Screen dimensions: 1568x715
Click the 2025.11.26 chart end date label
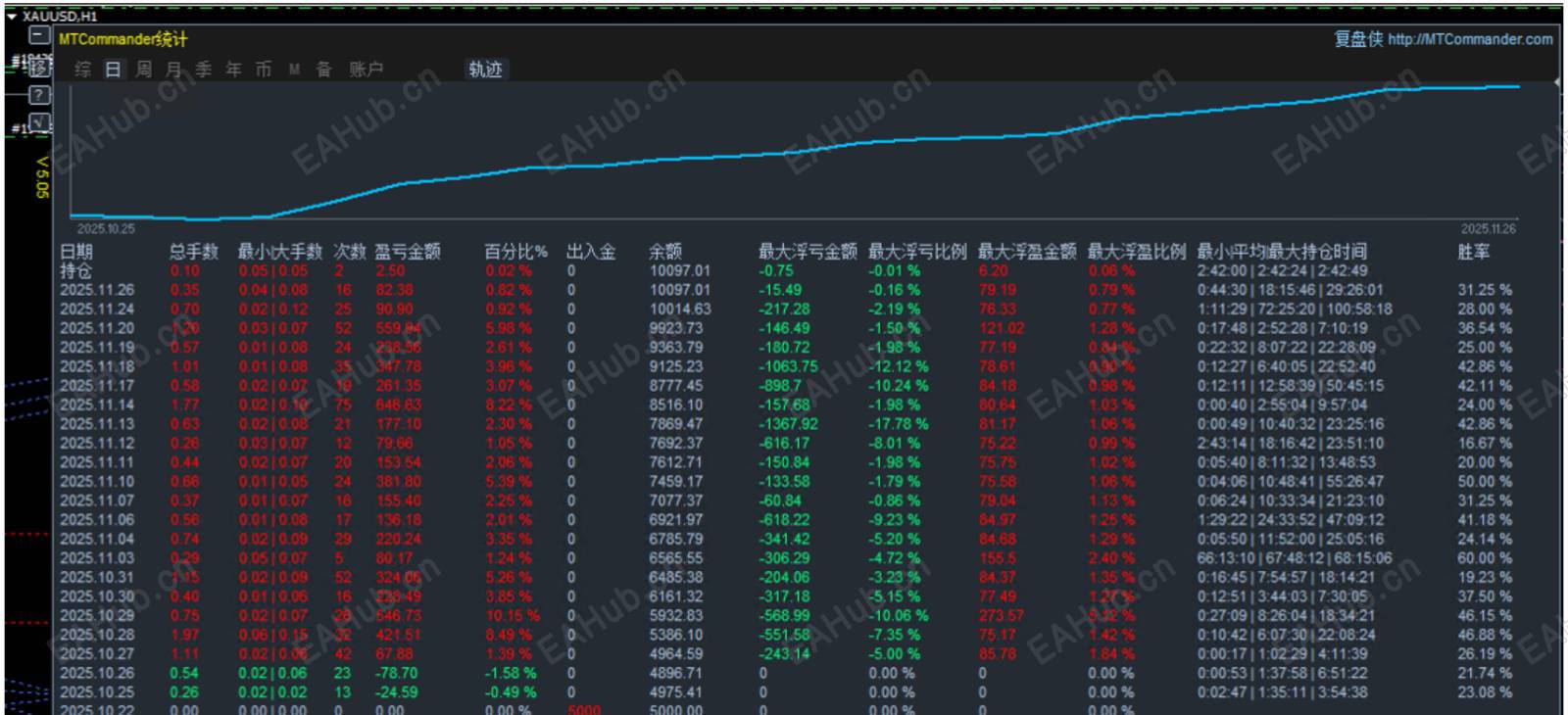[1488, 228]
